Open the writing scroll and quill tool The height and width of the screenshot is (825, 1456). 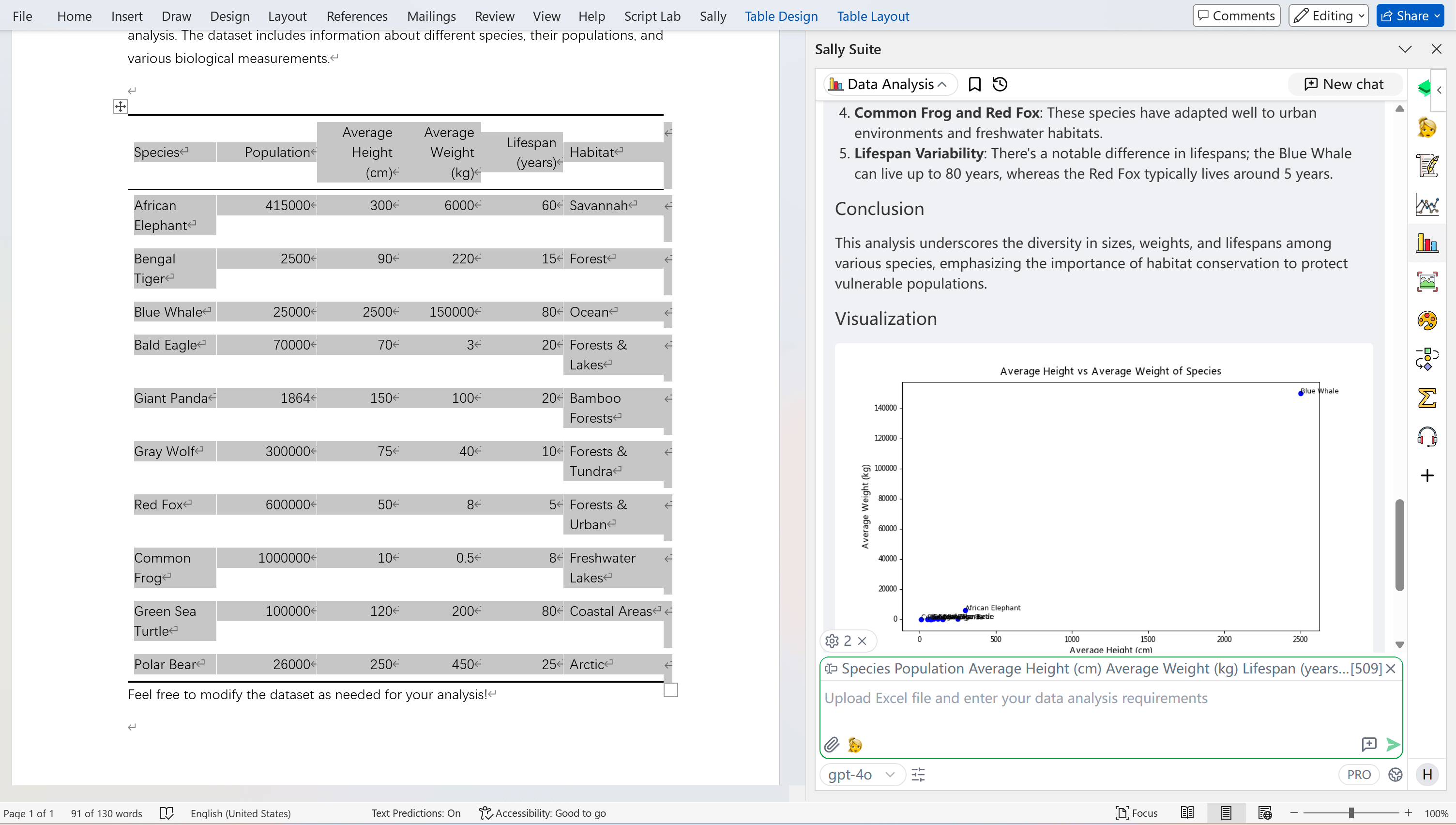pos(1426,166)
